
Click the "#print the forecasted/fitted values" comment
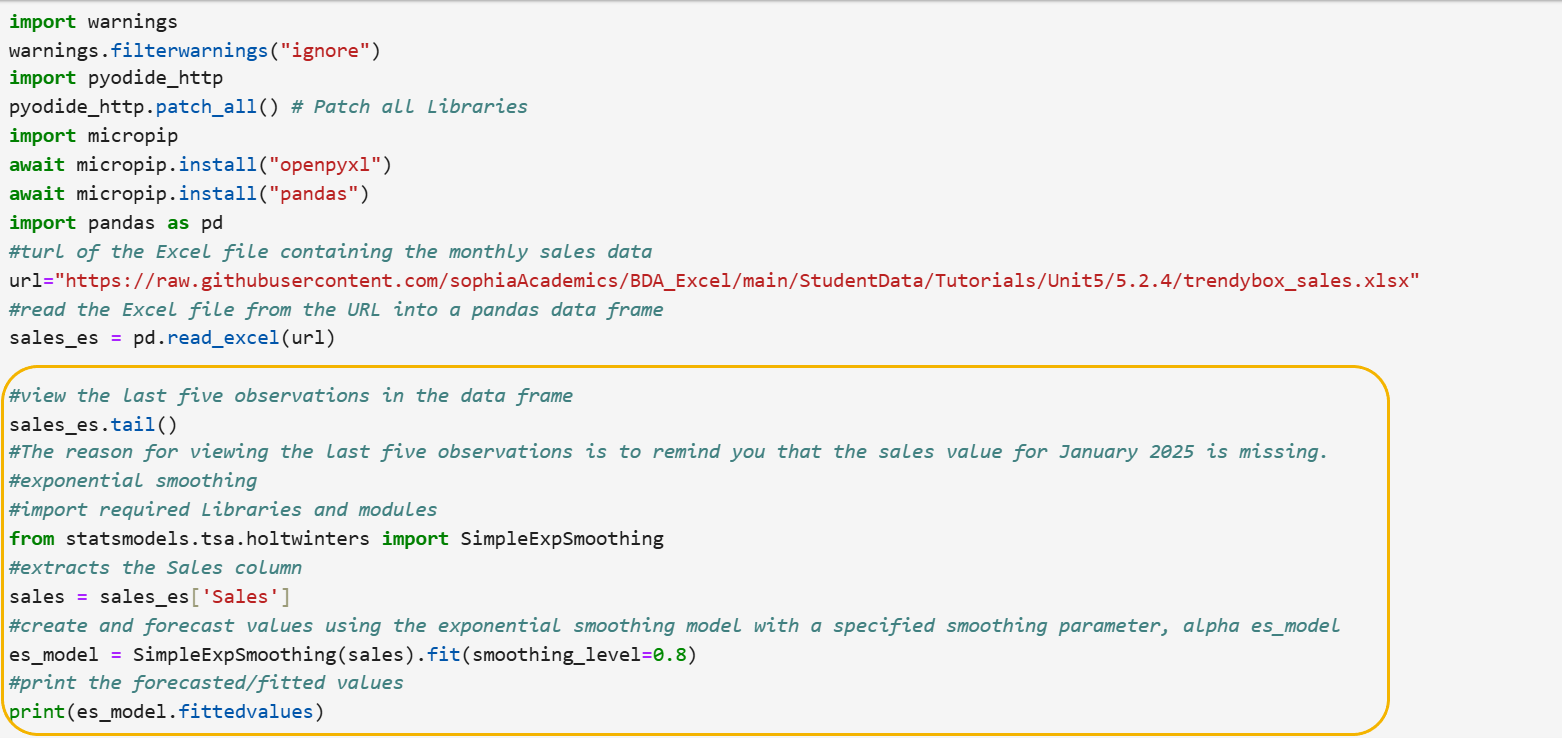tap(206, 683)
